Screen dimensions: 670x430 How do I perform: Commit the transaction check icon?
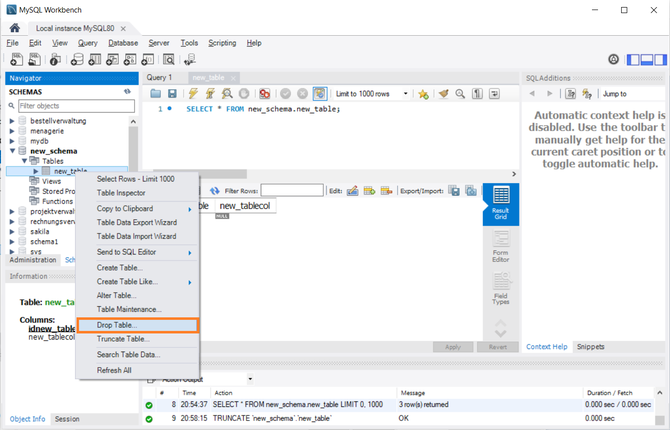[x=285, y=94]
